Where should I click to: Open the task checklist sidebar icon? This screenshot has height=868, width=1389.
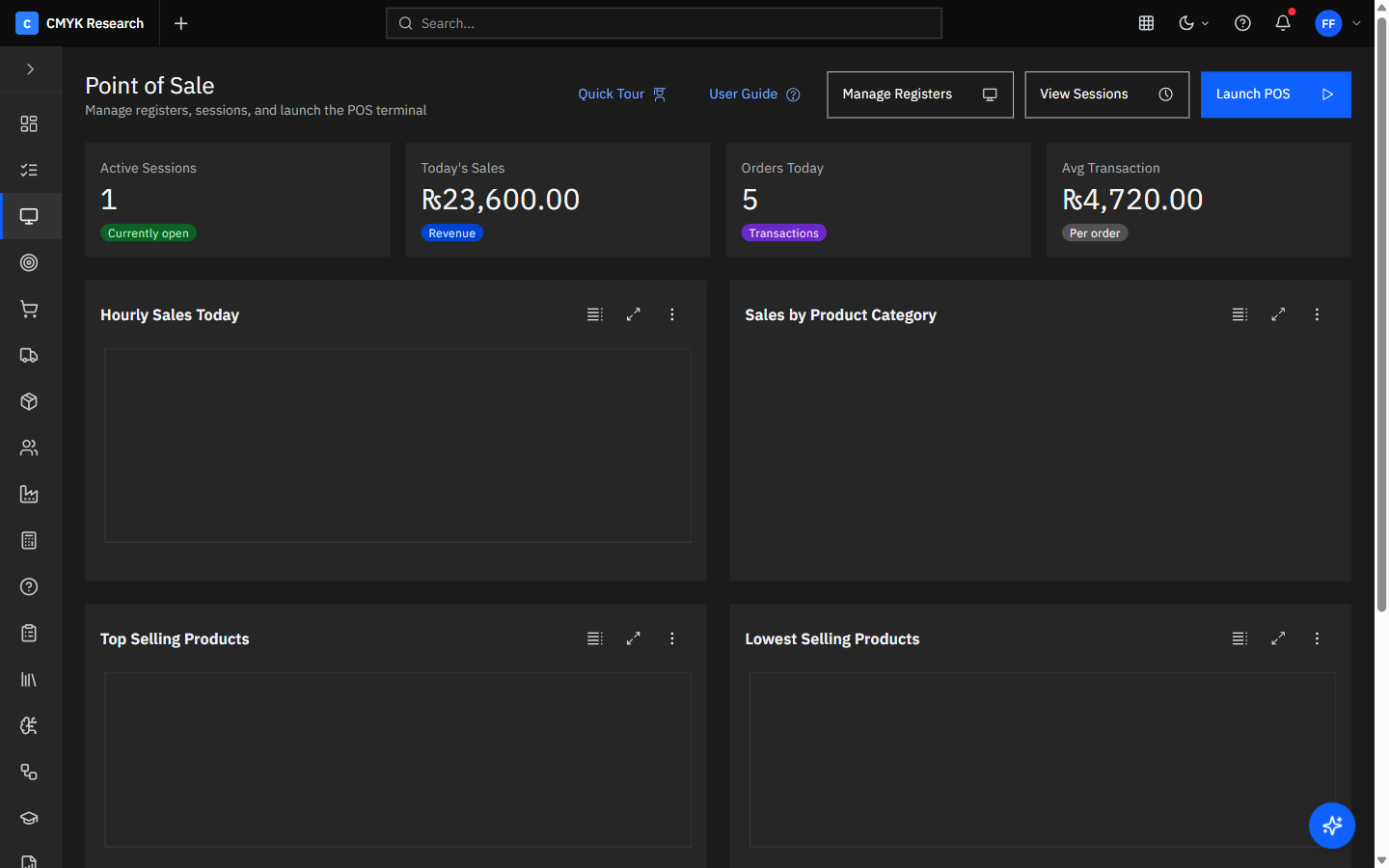(x=29, y=170)
